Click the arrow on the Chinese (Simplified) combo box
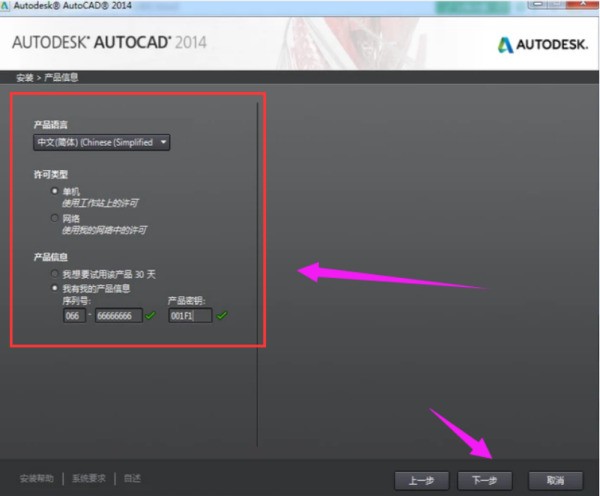 pyautogui.click(x=163, y=142)
